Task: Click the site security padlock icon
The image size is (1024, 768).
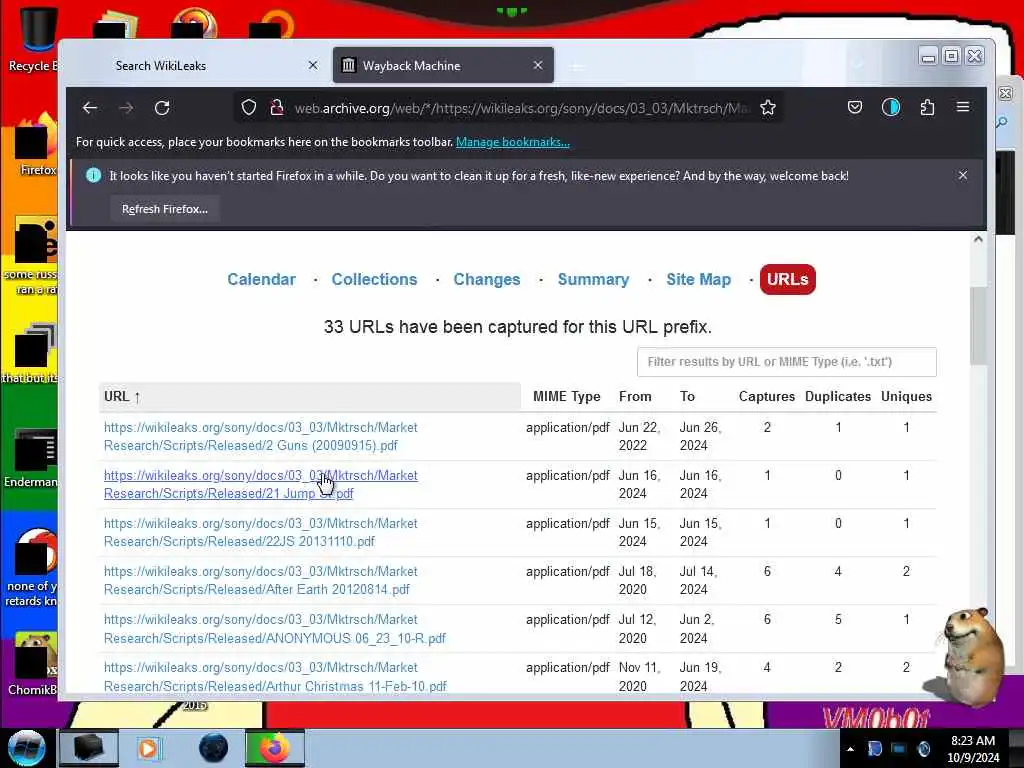Action: pos(277,108)
